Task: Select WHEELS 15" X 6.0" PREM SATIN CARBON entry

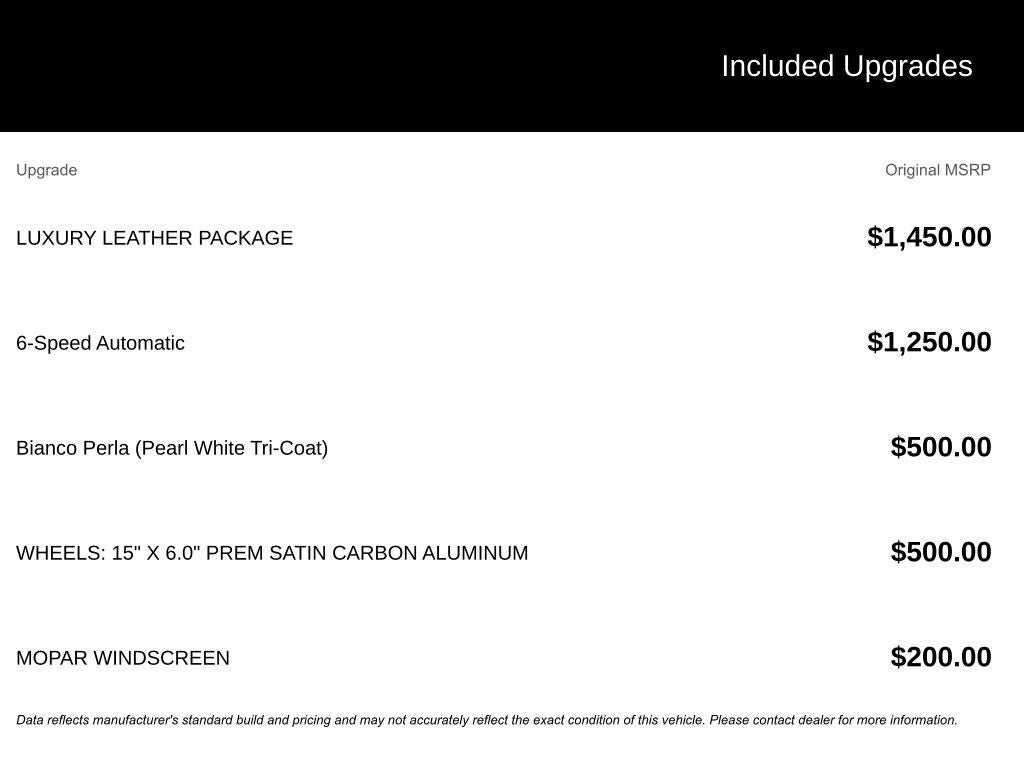Action: pyautogui.click(x=272, y=553)
